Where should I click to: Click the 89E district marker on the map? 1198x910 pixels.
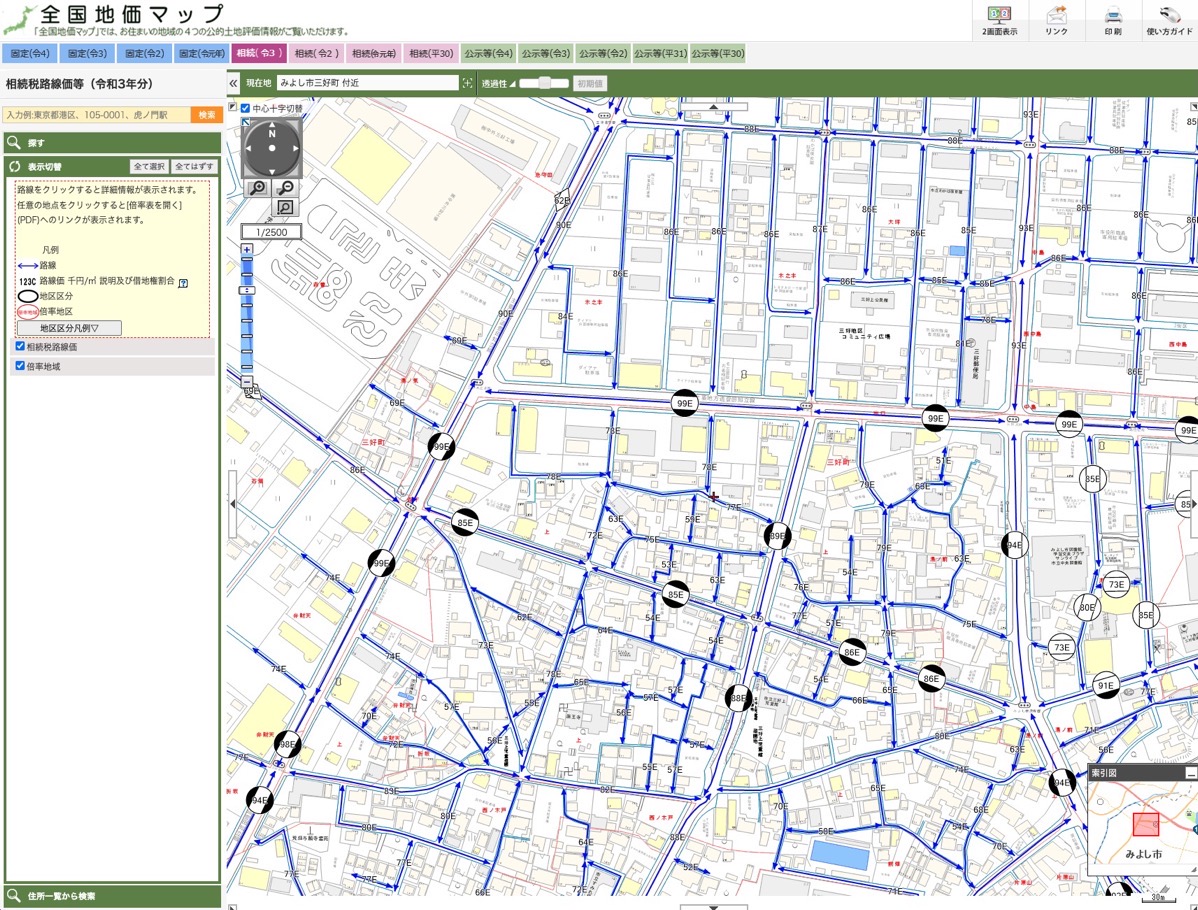coord(777,536)
